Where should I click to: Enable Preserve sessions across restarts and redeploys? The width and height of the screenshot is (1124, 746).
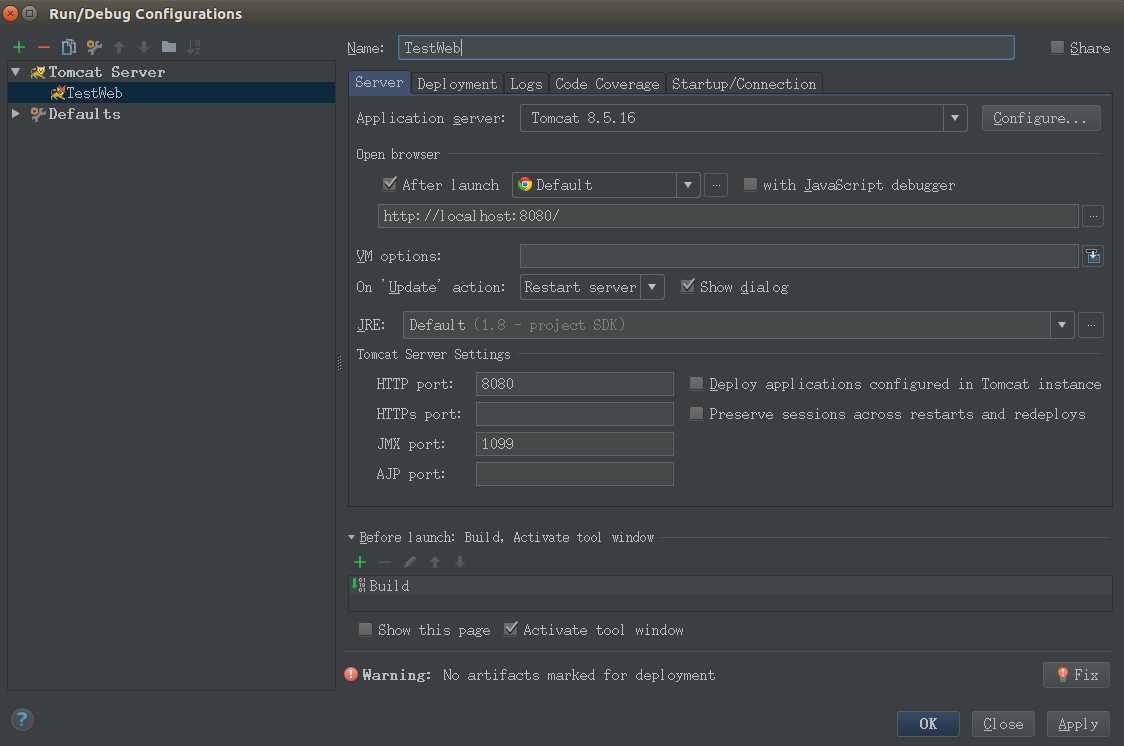tap(696, 413)
